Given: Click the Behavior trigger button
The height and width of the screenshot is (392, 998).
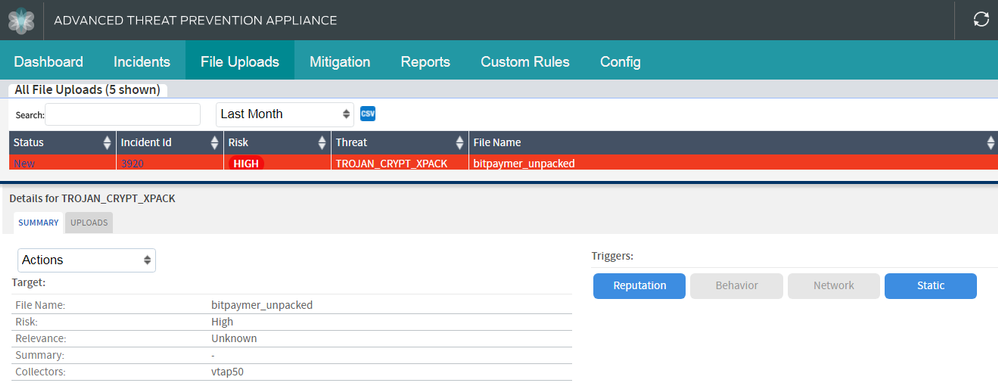Looking at the screenshot, I should pos(736,286).
